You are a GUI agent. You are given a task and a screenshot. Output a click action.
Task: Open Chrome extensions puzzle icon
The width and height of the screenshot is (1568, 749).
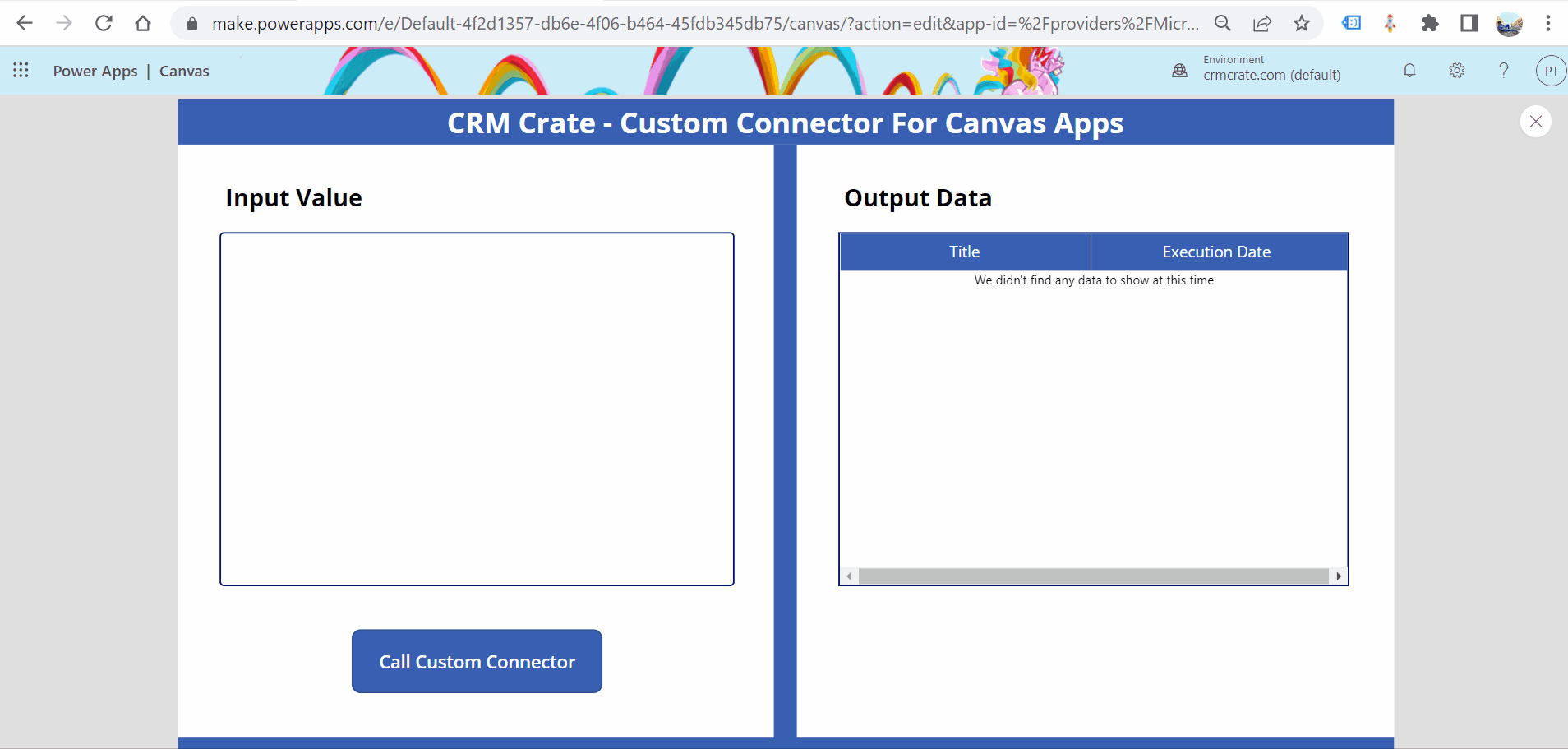point(1429,22)
